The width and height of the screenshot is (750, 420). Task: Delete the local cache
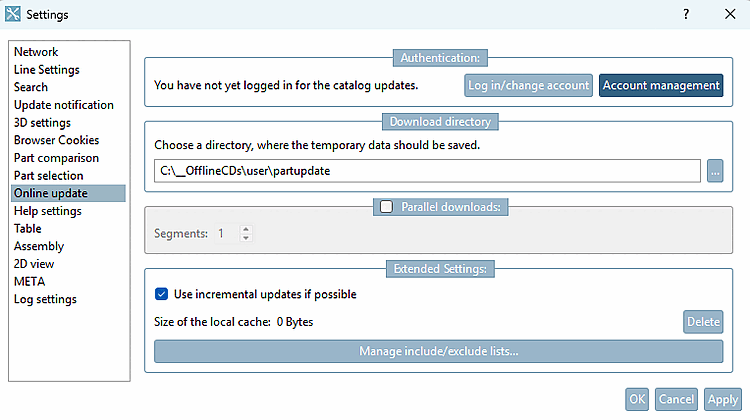pyautogui.click(x=703, y=322)
